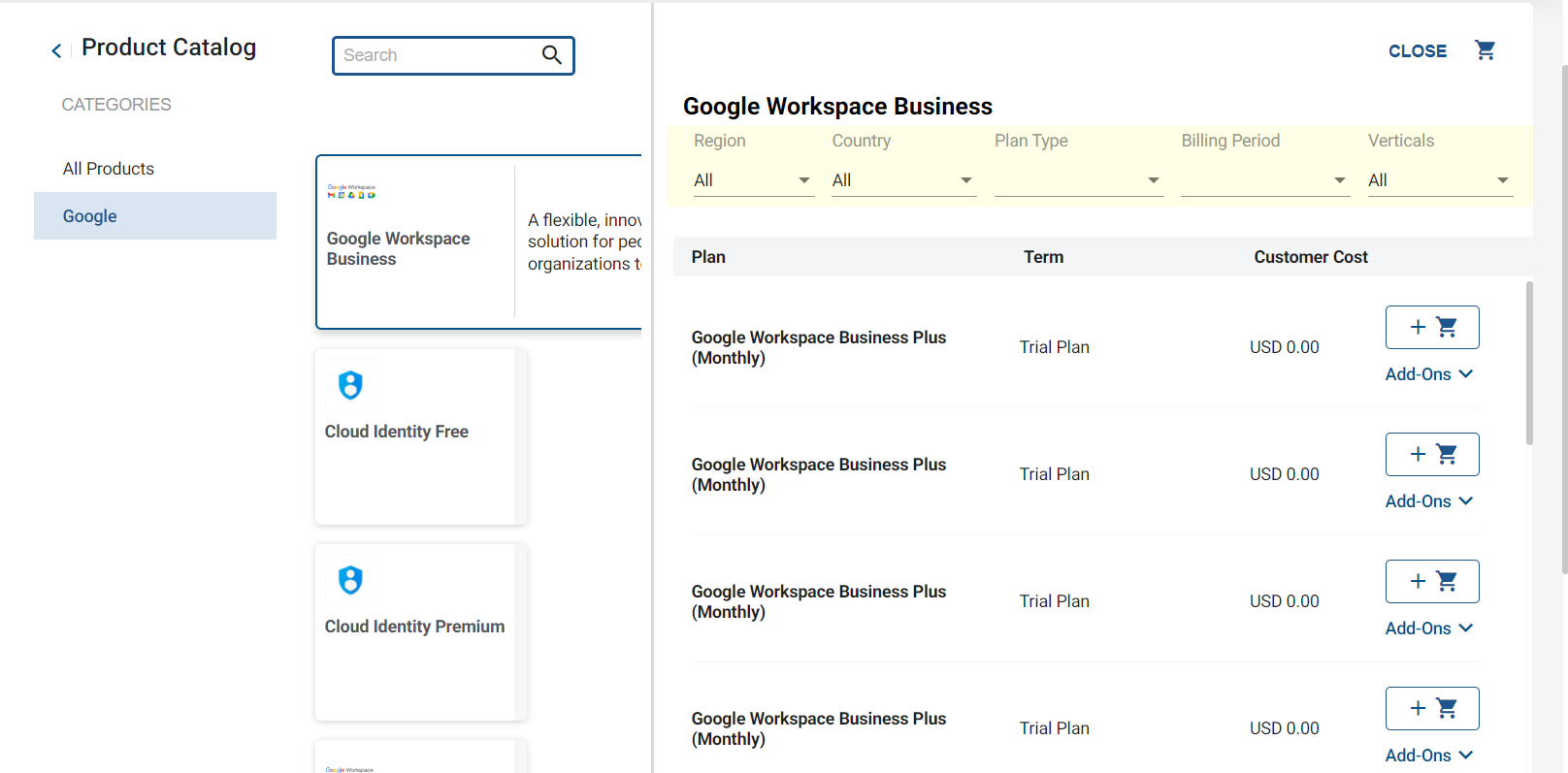
Task: Click the Google Workspace Business panel title
Action: coord(838,107)
